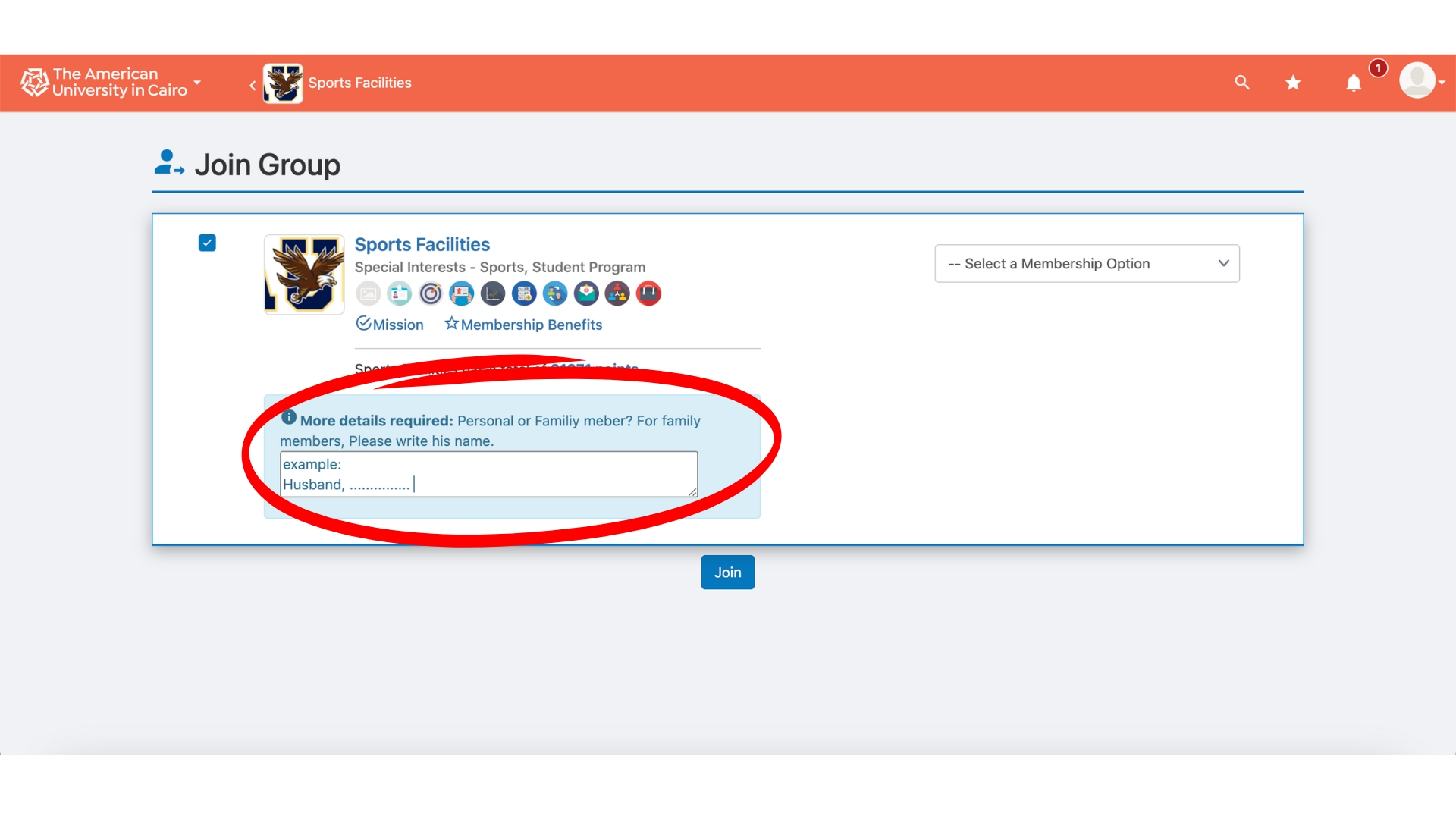Click the Mission link for Sports Facilities
The width and height of the screenshot is (1456, 819).
(x=390, y=324)
